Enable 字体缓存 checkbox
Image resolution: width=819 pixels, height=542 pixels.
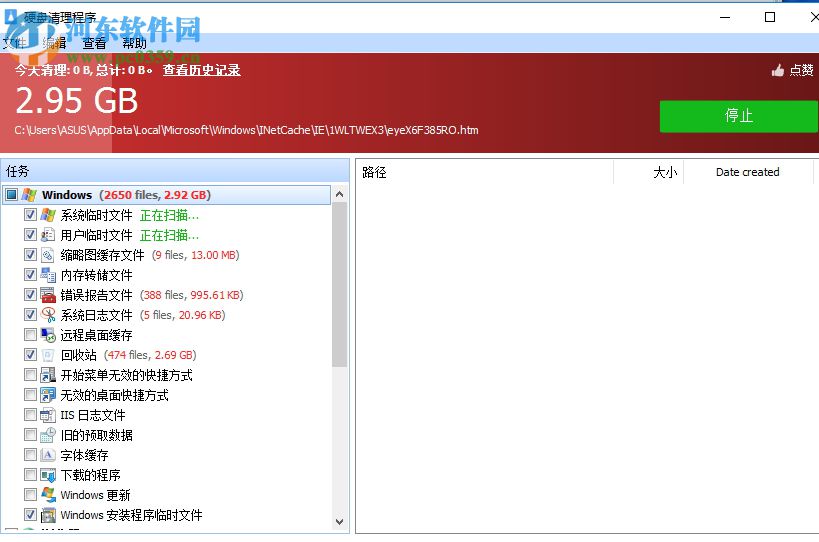(x=30, y=455)
